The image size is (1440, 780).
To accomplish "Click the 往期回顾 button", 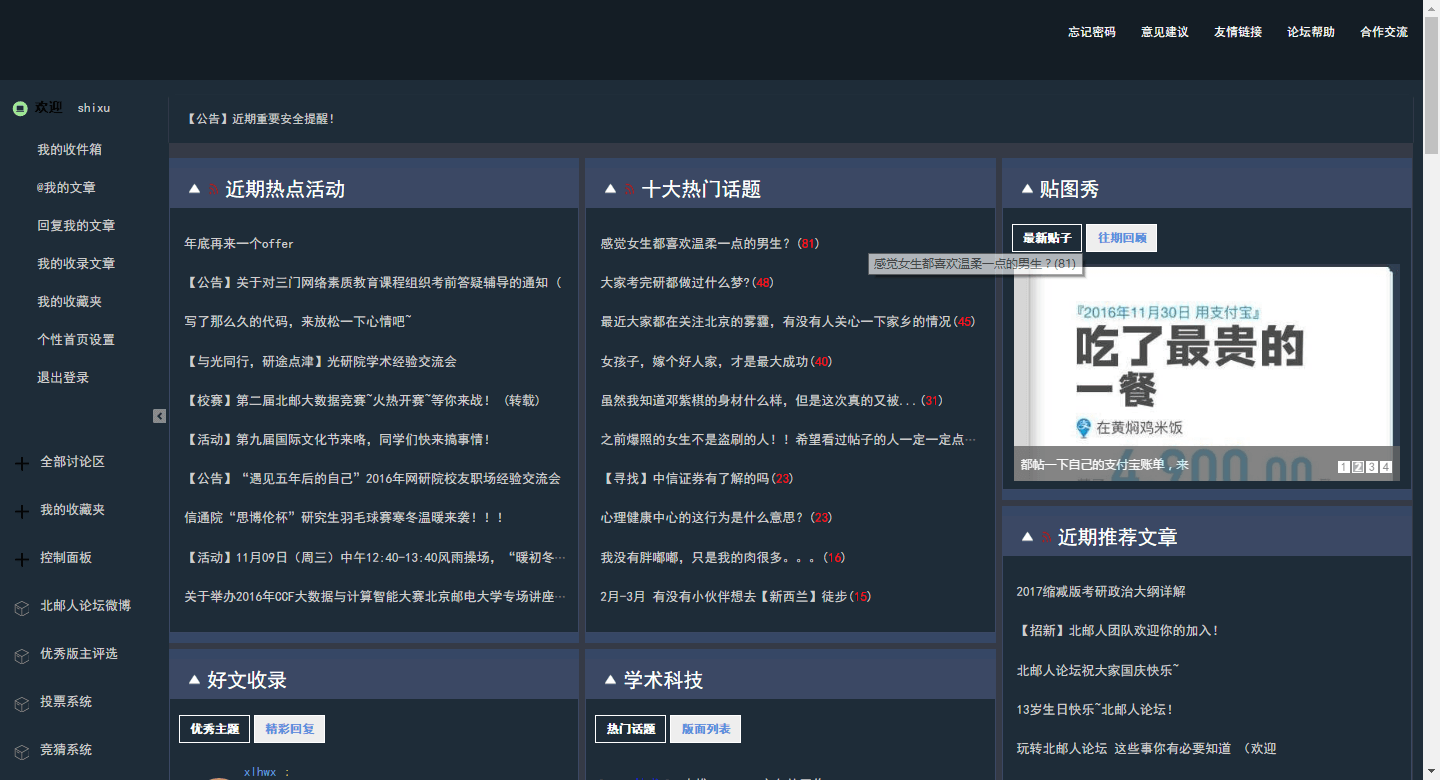I will pyautogui.click(x=1121, y=237).
